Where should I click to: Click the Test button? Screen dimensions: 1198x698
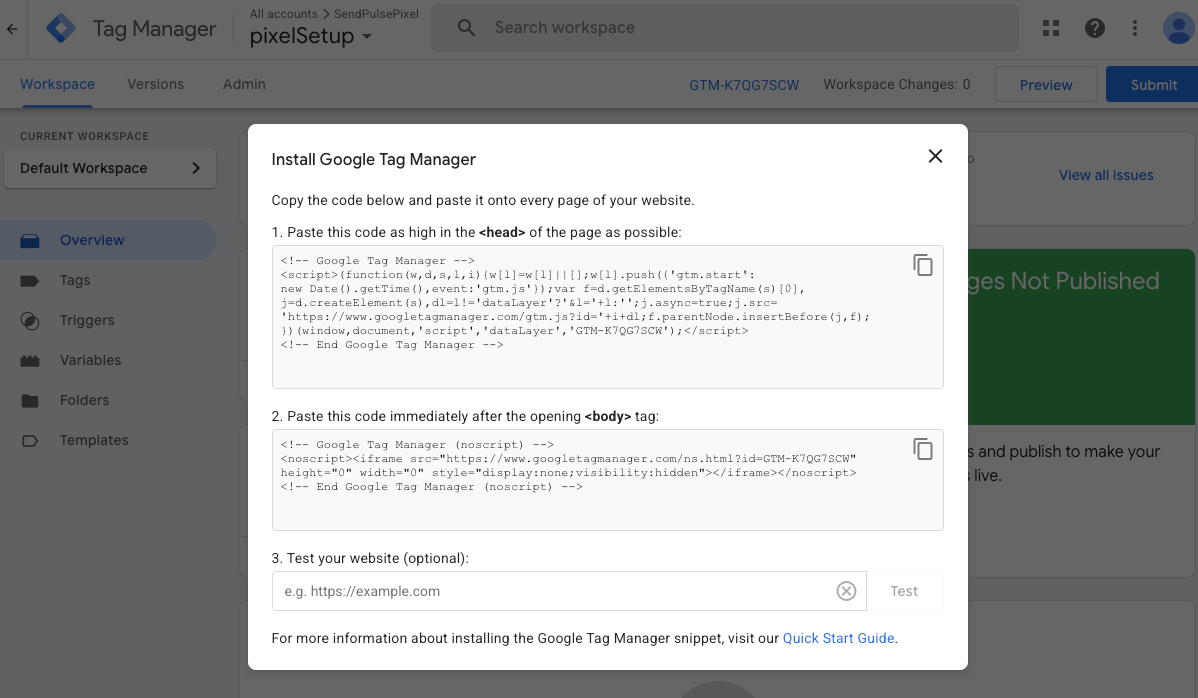pyautogui.click(x=904, y=591)
